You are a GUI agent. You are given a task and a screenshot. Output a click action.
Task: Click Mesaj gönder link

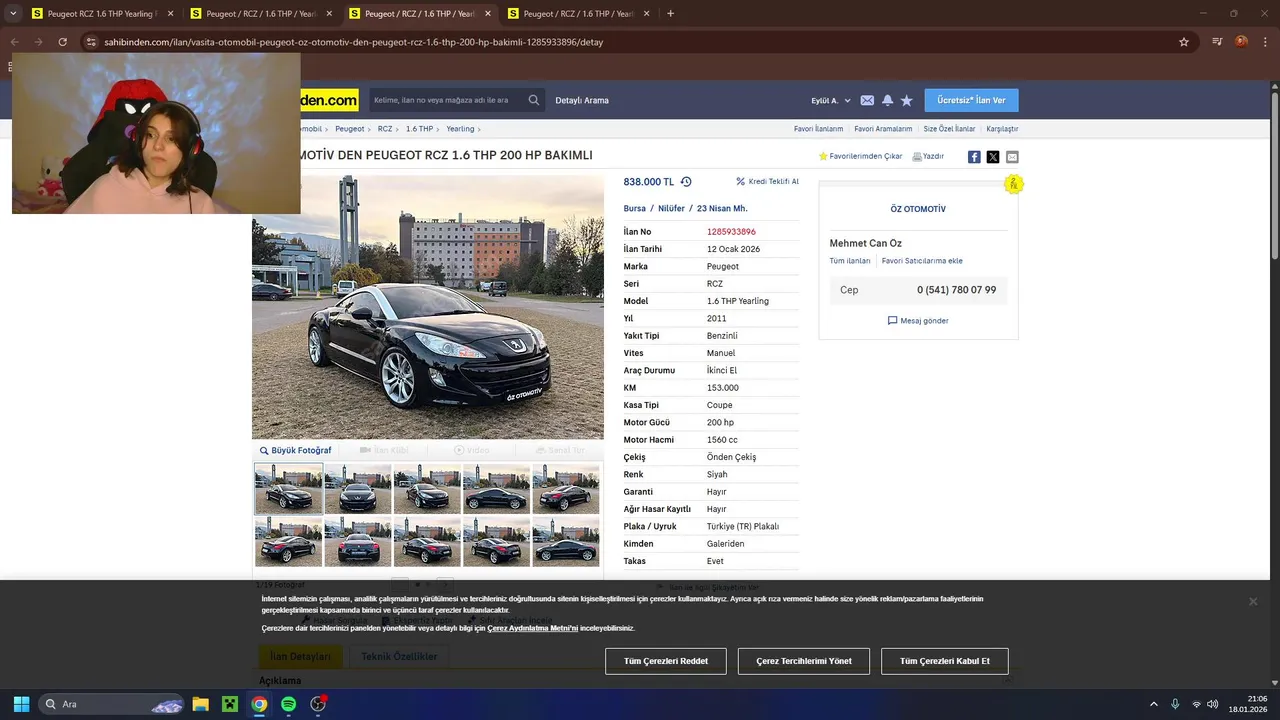pyautogui.click(x=918, y=321)
